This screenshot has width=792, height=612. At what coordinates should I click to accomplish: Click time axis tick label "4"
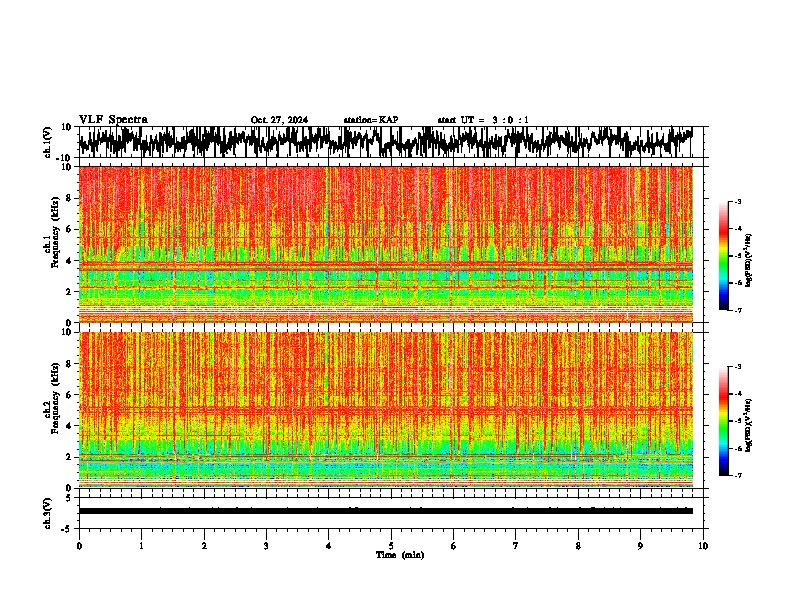[x=329, y=546]
